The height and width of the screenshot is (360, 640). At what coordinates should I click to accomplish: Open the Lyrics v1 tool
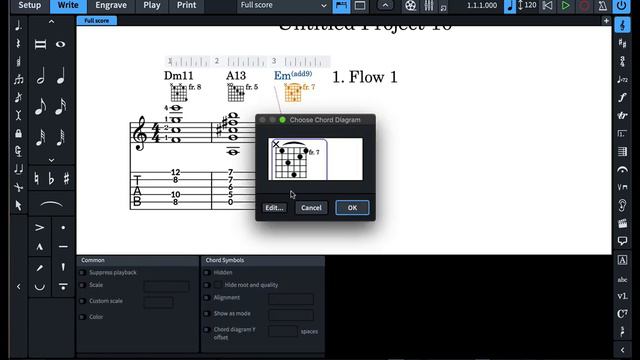622,296
